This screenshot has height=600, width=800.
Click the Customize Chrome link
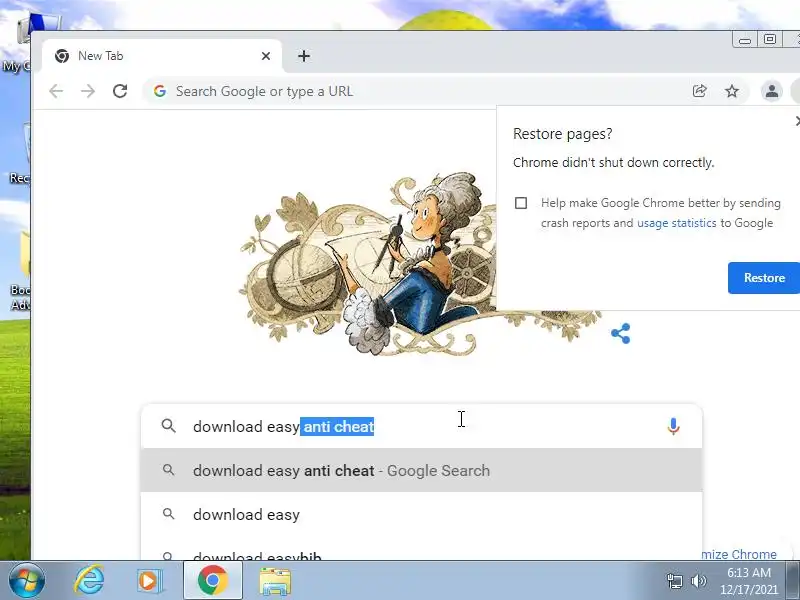(739, 554)
